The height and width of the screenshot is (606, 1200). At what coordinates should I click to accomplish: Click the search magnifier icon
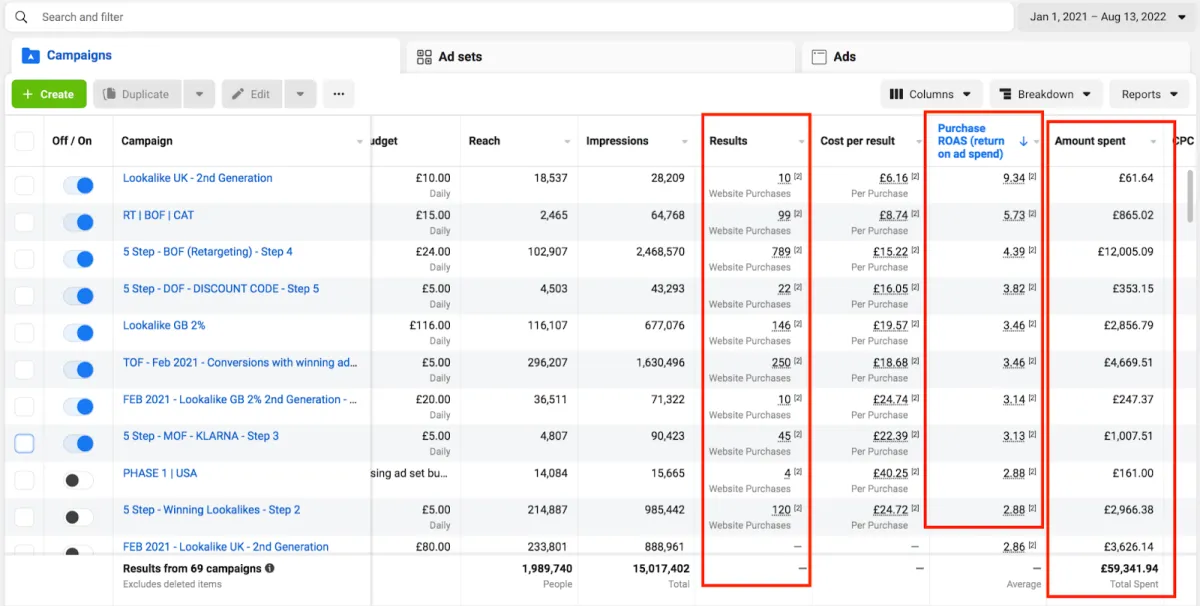click(x=21, y=17)
